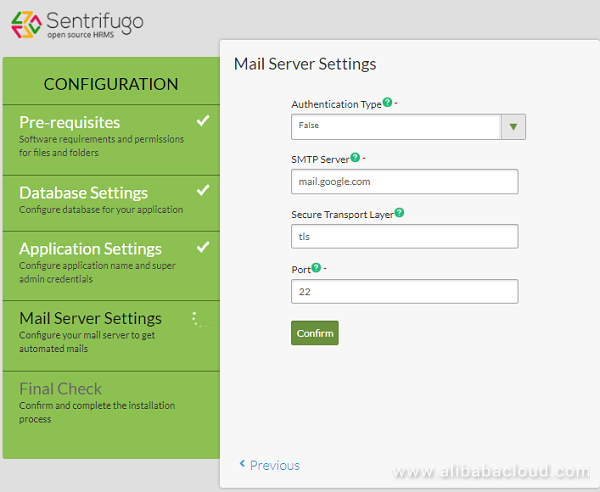
Task: Click help icon beside Authentication Type
Action: click(x=387, y=103)
